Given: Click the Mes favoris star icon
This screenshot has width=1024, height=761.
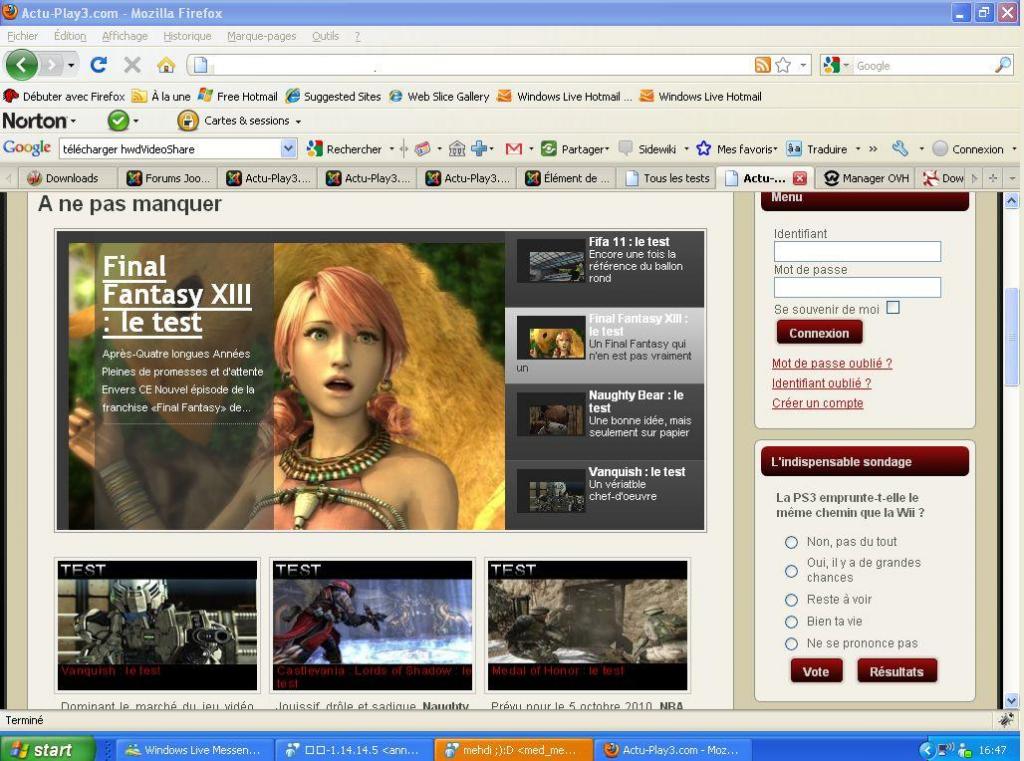Looking at the screenshot, I should (703, 149).
